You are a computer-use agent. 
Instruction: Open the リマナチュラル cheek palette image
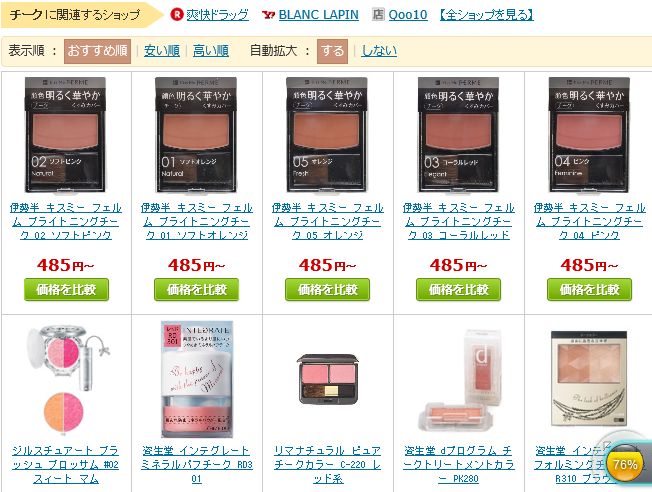coord(328,379)
